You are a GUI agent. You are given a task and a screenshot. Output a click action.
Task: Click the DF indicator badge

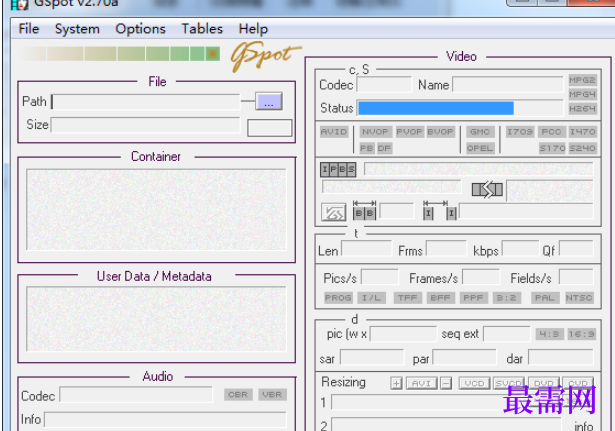384,148
